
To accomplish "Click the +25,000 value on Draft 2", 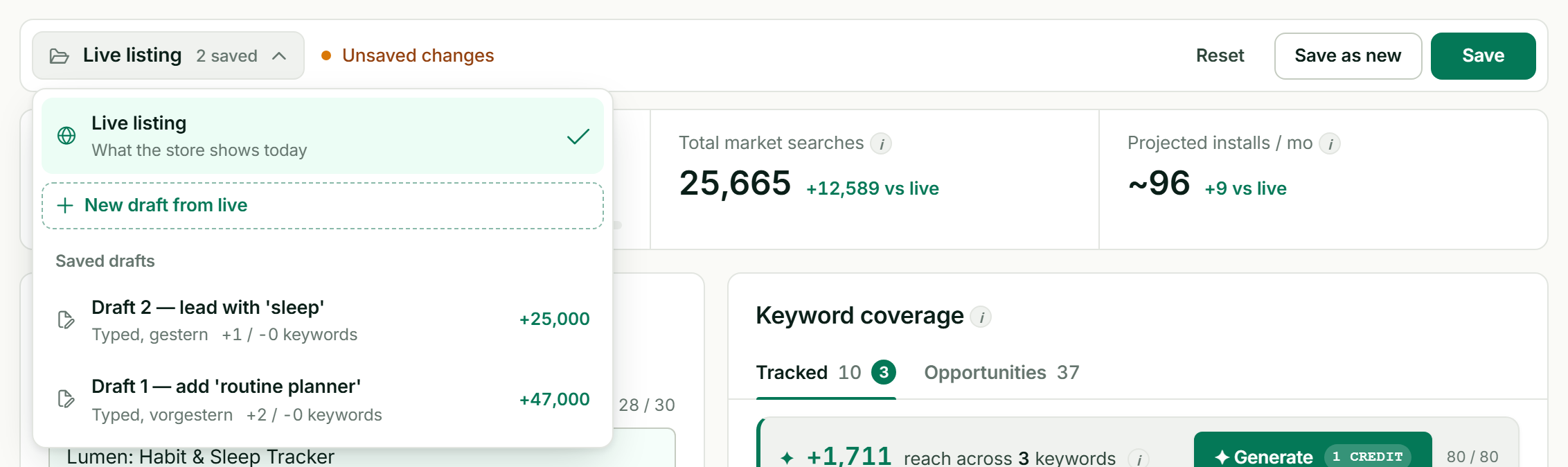I will tap(555, 319).
